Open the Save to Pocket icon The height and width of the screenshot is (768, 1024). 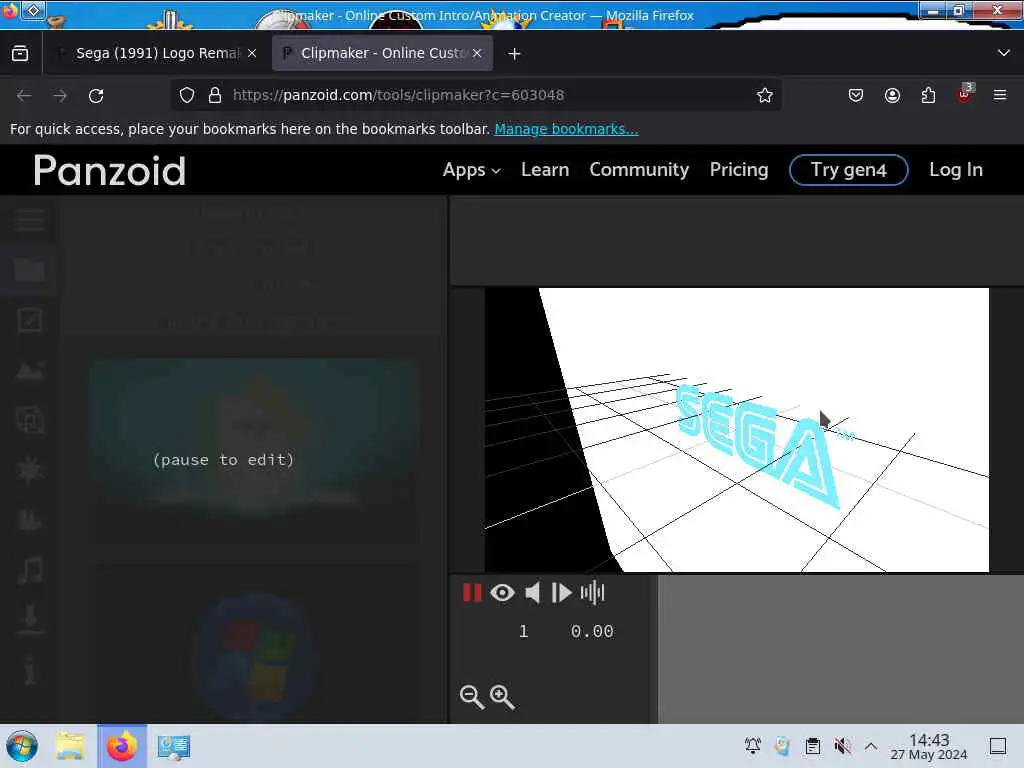tap(856, 95)
